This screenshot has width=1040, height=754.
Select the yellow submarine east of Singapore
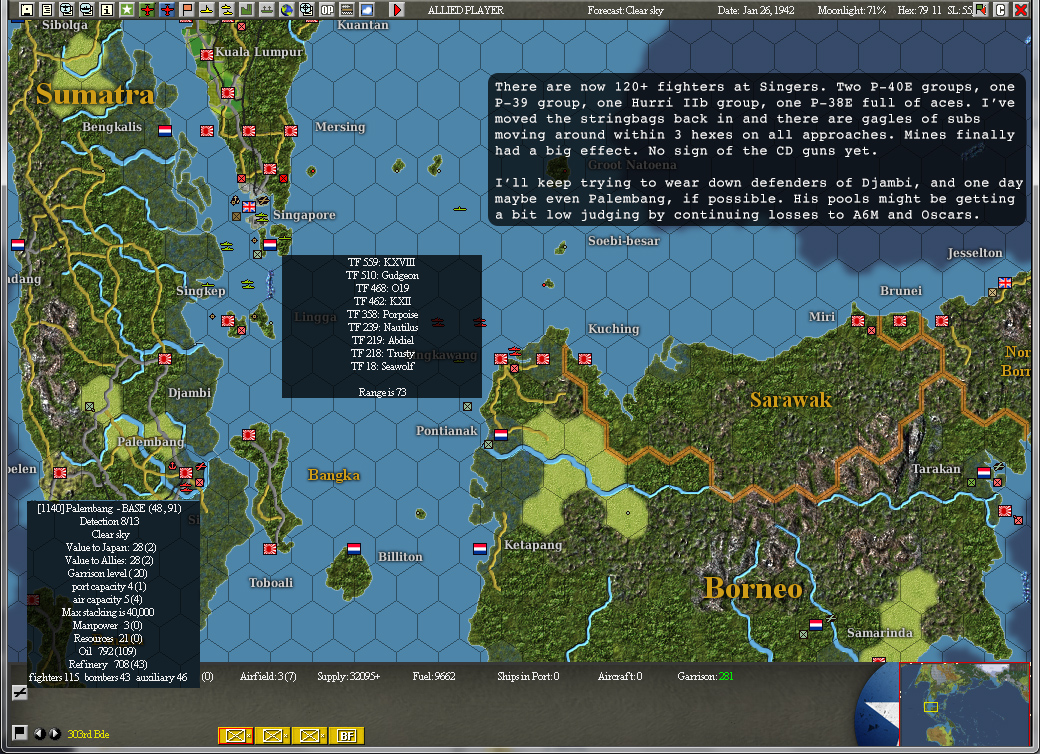click(x=460, y=209)
